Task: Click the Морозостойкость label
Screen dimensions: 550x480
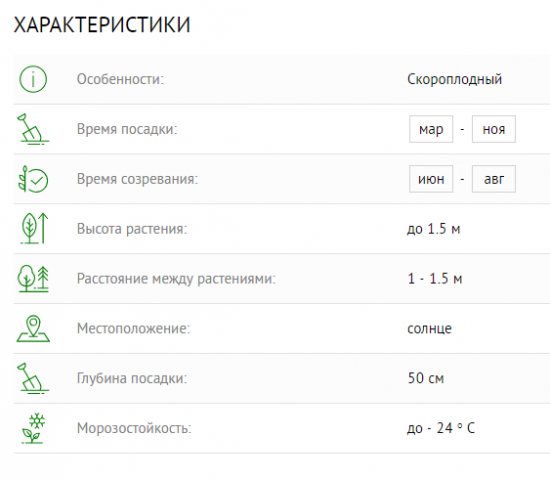Action: pos(134,428)
